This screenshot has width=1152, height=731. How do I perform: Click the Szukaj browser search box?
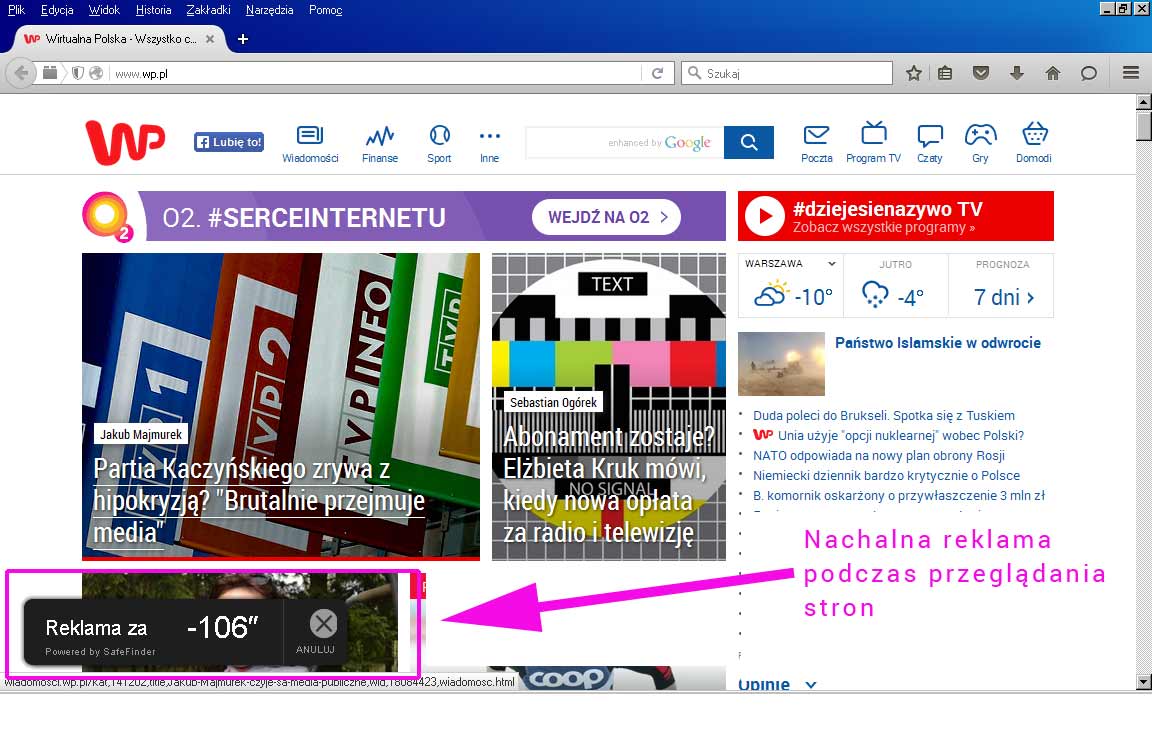[x=787, y=73]
